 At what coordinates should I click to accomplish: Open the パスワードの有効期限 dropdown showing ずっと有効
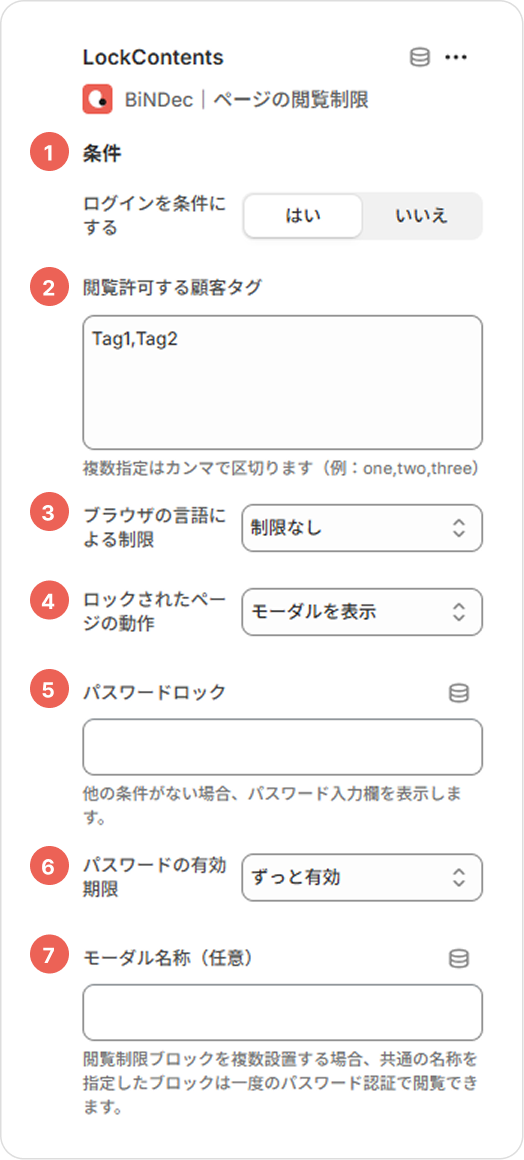pyautogui.click(x=362, y=877)
